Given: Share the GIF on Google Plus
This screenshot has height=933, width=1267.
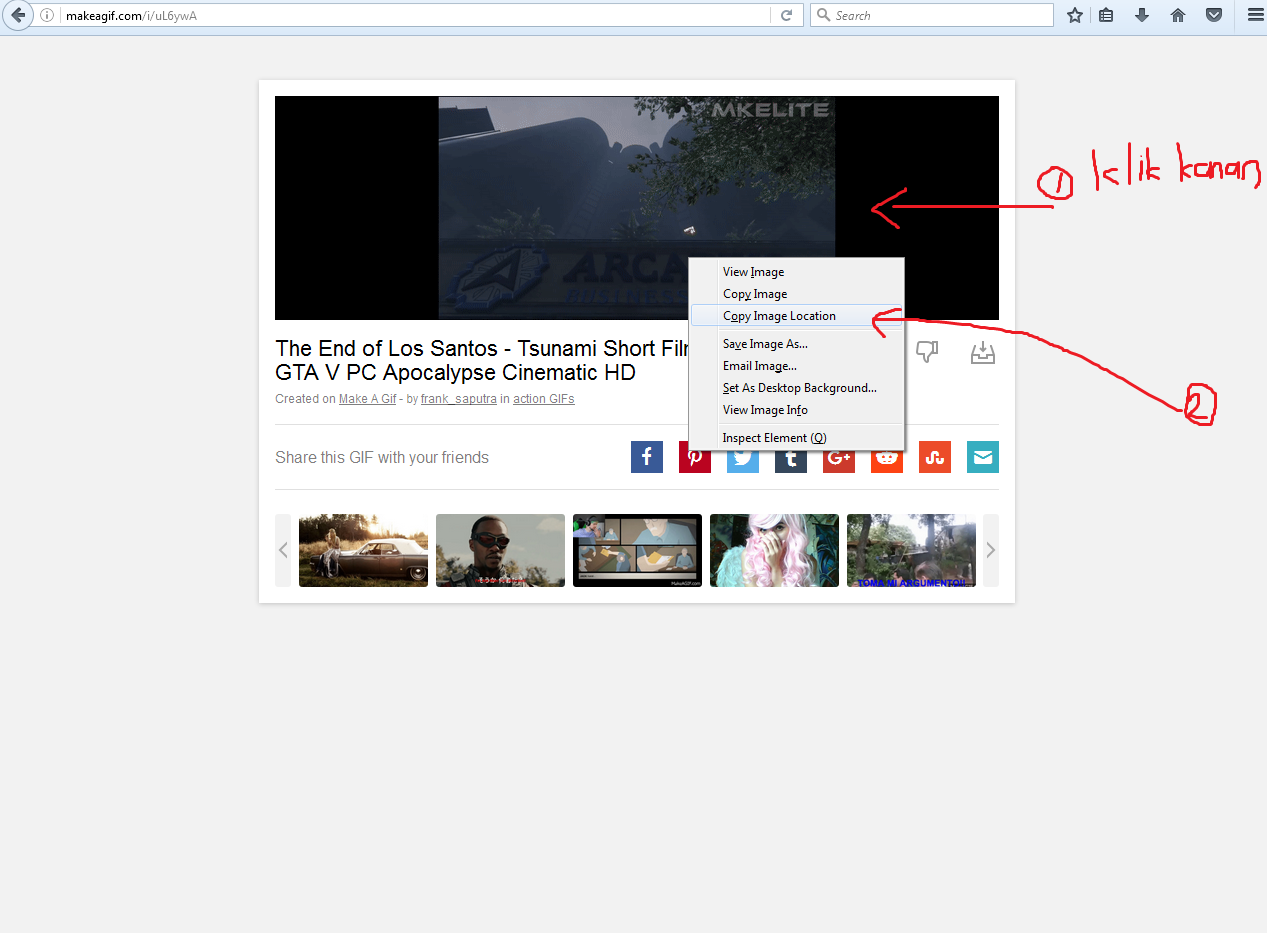Looking at the screenshot, I should point(839,462).
